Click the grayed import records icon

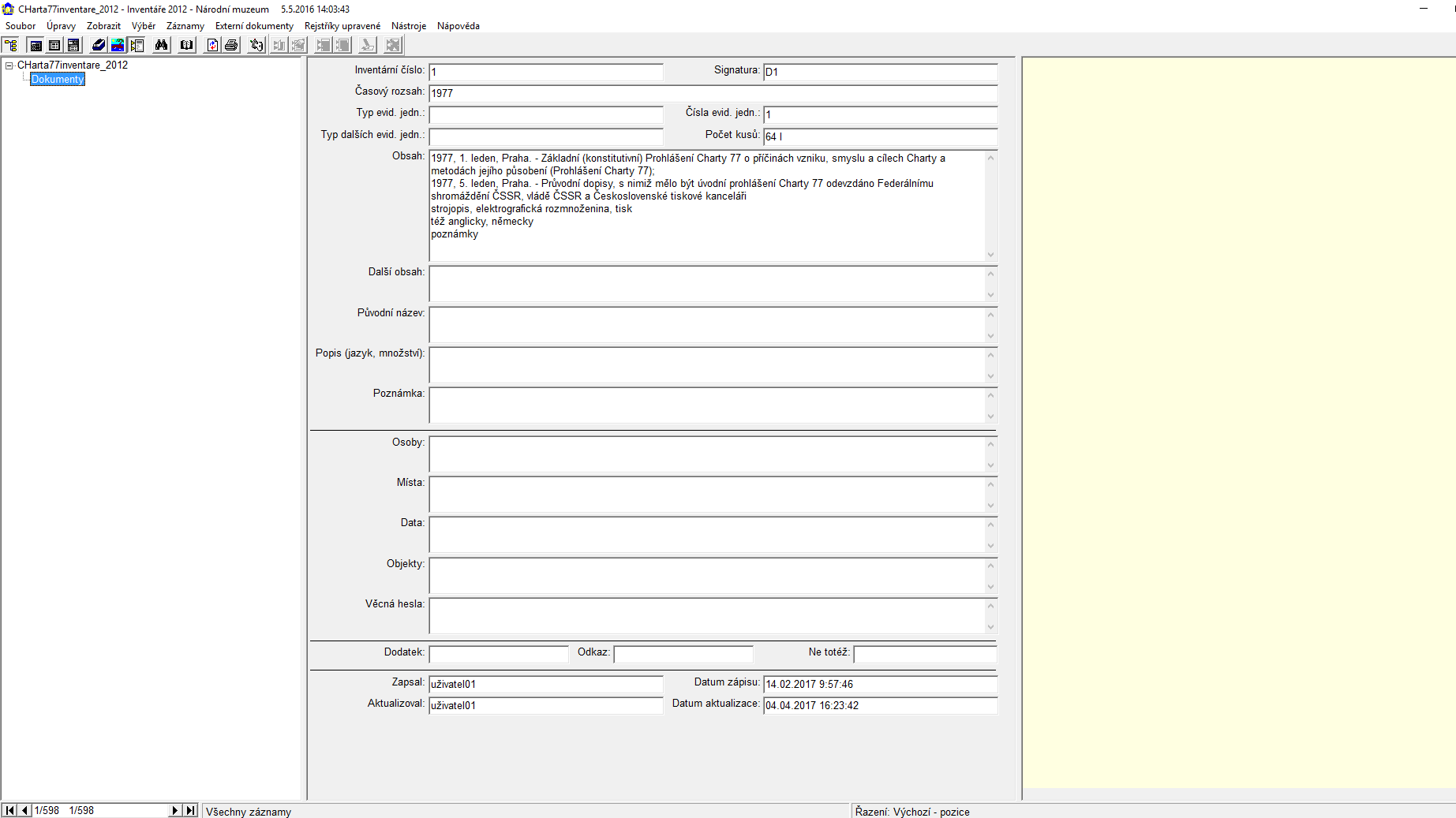click(x=324, y=45)
